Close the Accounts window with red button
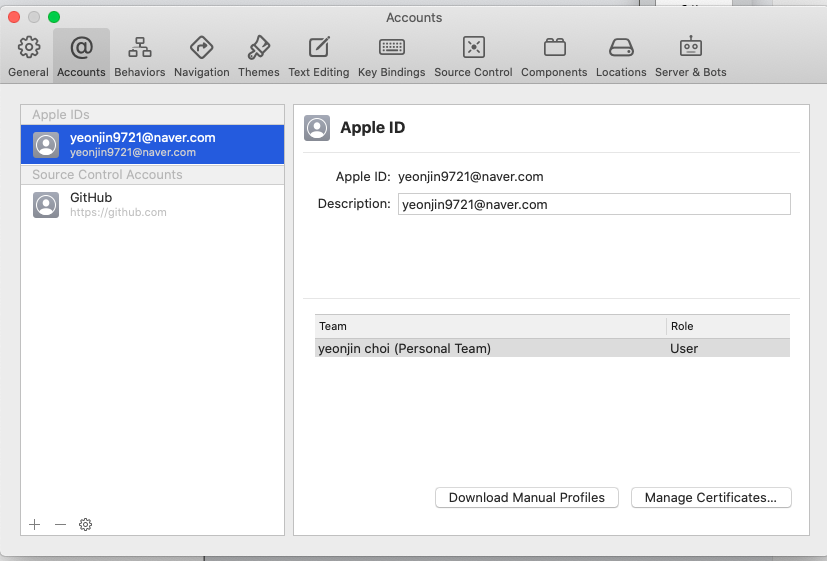Viewport: 827px width, 561px height. pos(14,17)
